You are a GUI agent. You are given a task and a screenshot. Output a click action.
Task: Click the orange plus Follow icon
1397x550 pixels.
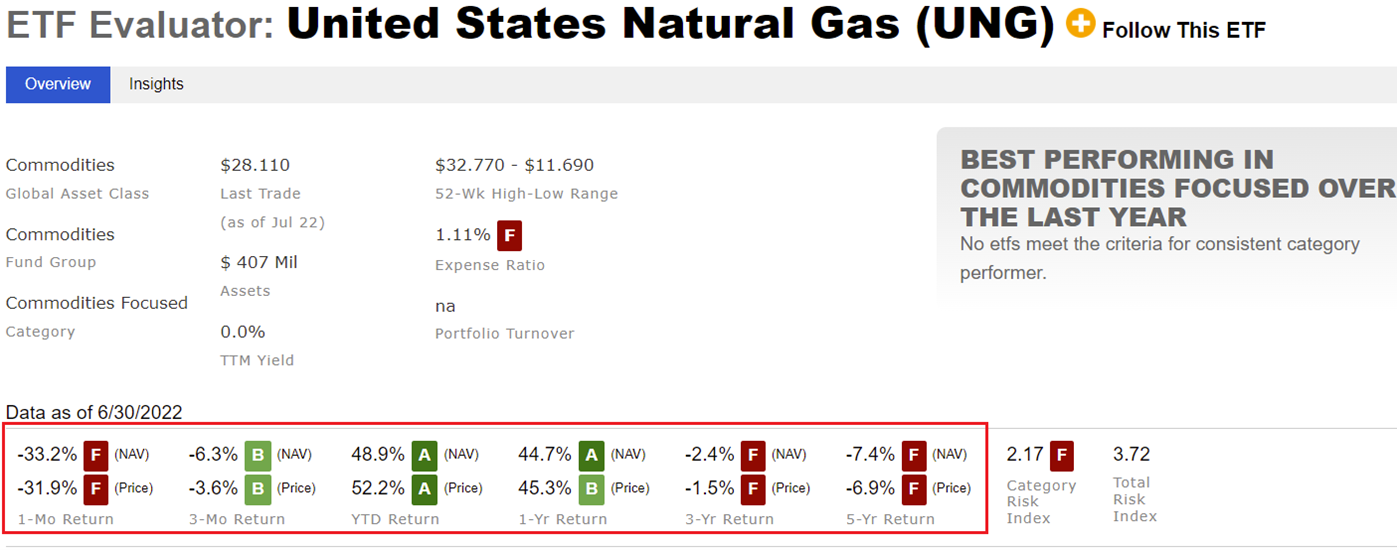tap(1080, 24)
